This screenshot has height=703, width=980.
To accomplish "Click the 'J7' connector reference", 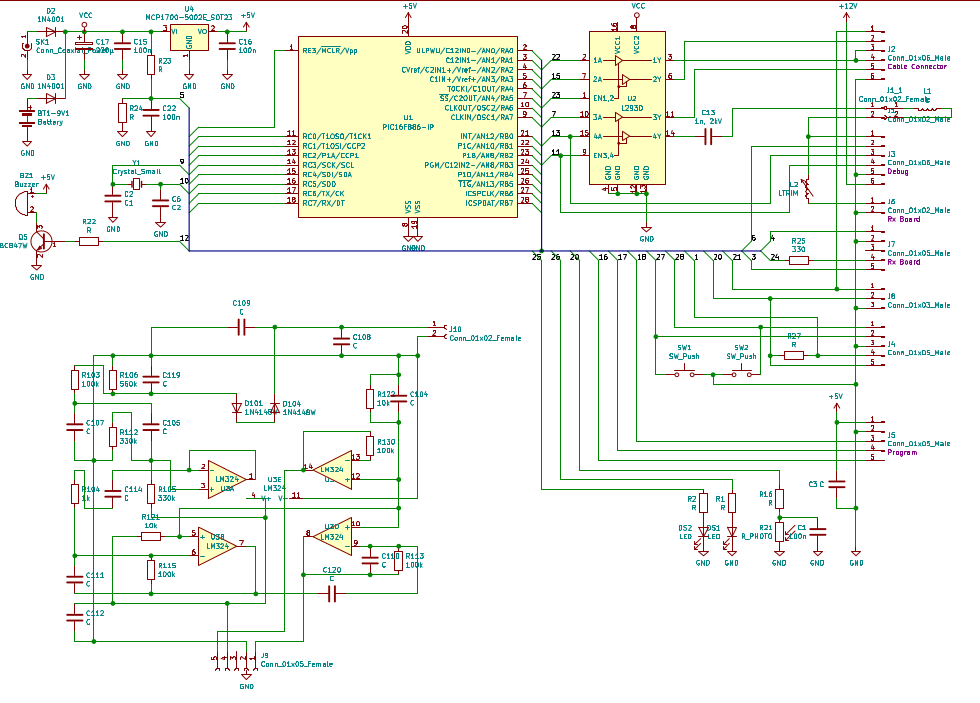I will pyautogui.click(x=891, y=244).
